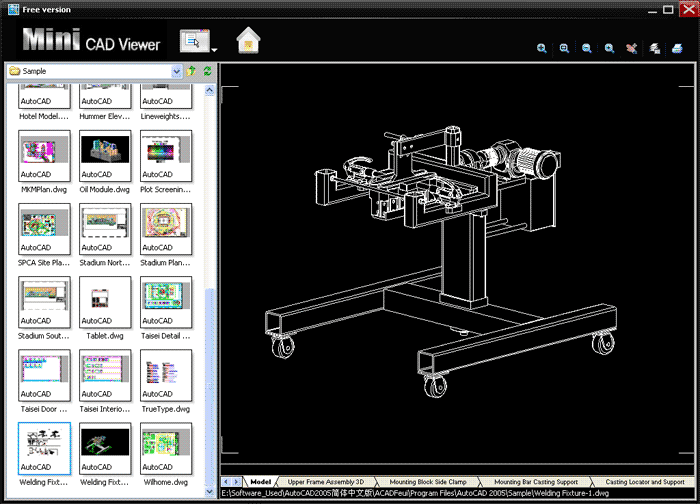Image resolution: width=700 pixels, height=504 pixels.
Task: Click the green refresh folder icon
Action: point(207,71)
